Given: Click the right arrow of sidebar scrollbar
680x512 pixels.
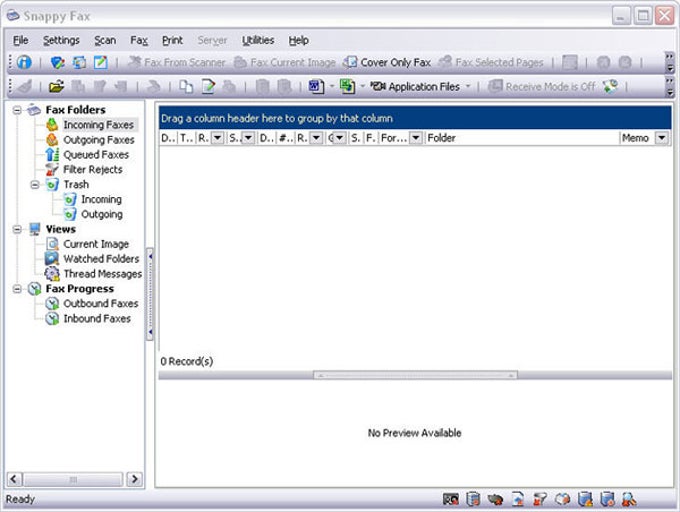Looking at the screenshot, I should click(x=134, y=479).
